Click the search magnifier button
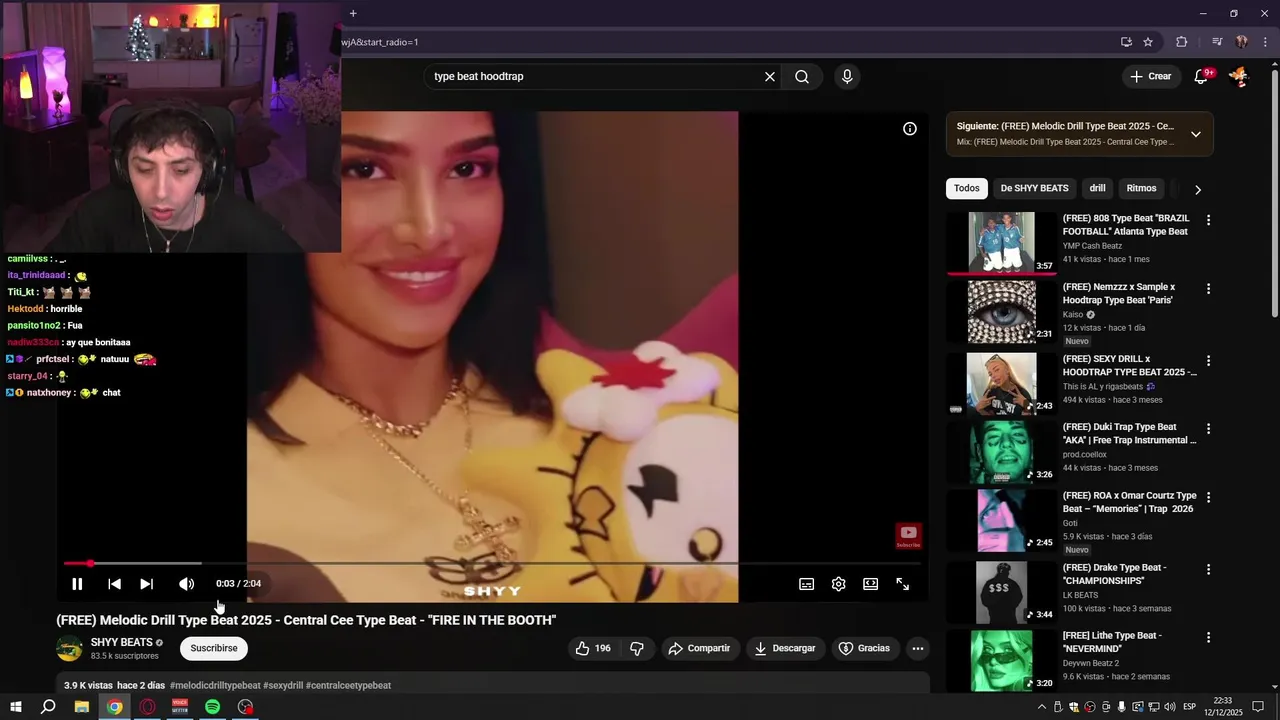1280x720 pixels. pos(802,77)
